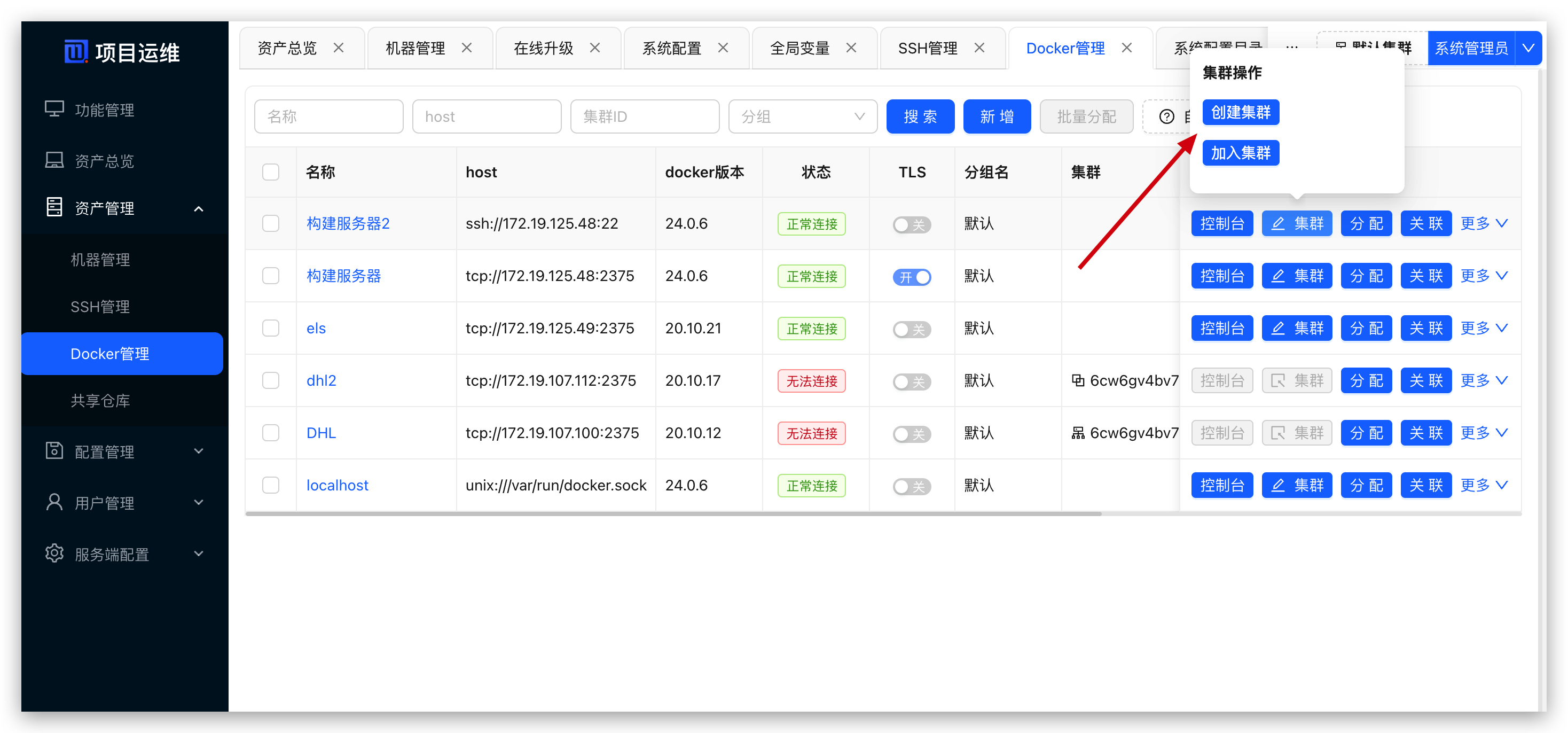Open the 分组 dropdown filter
Image resolution: width=1568 pixels, height=733 pixels.
802,116
